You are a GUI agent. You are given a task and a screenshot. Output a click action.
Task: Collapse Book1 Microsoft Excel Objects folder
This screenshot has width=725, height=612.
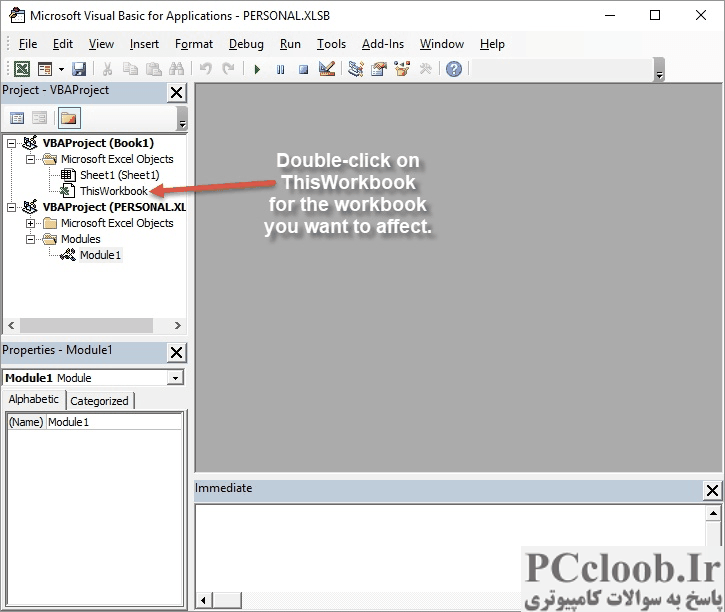pyautogui.click(x=31, y=159)
